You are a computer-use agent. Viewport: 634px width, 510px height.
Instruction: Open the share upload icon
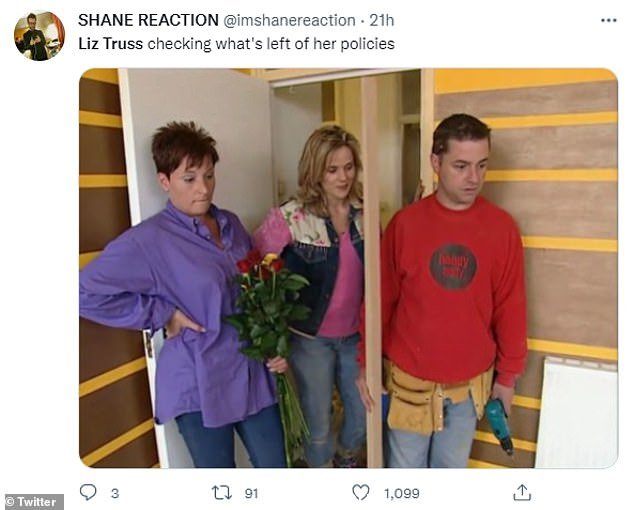522,492
